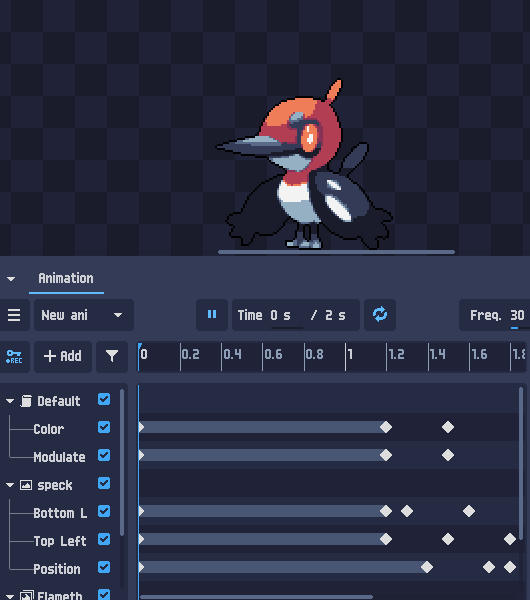Screen dimensions: 530x600
Task: Collapse the Animation panel arrow
Action: coord(11,279)
